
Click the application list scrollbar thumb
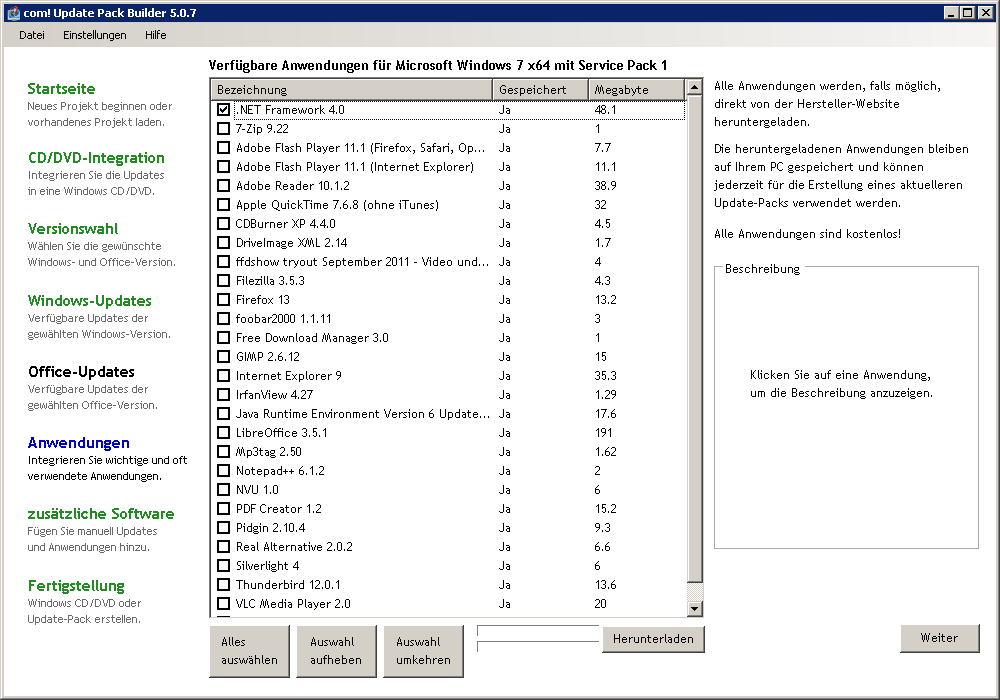tap(695, 339)
